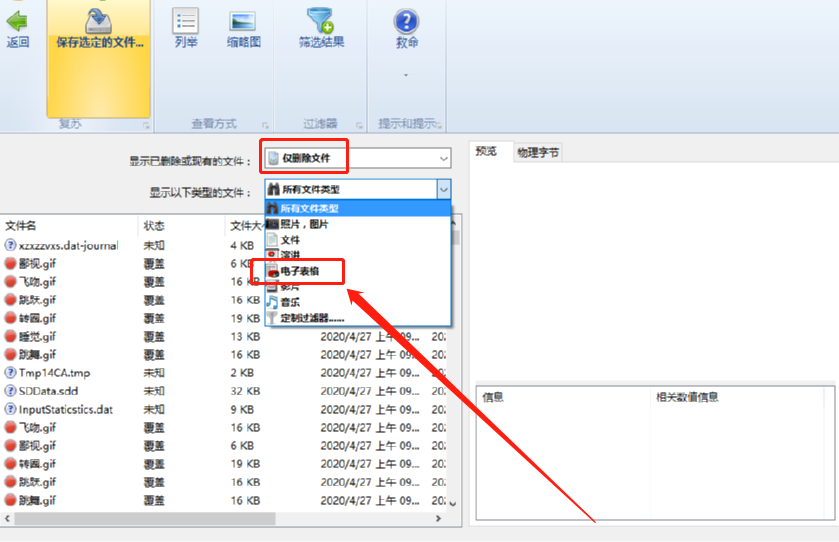839x542 pixels.
Task: Click the 信息 column header
Action: click(x=563, y=397)
